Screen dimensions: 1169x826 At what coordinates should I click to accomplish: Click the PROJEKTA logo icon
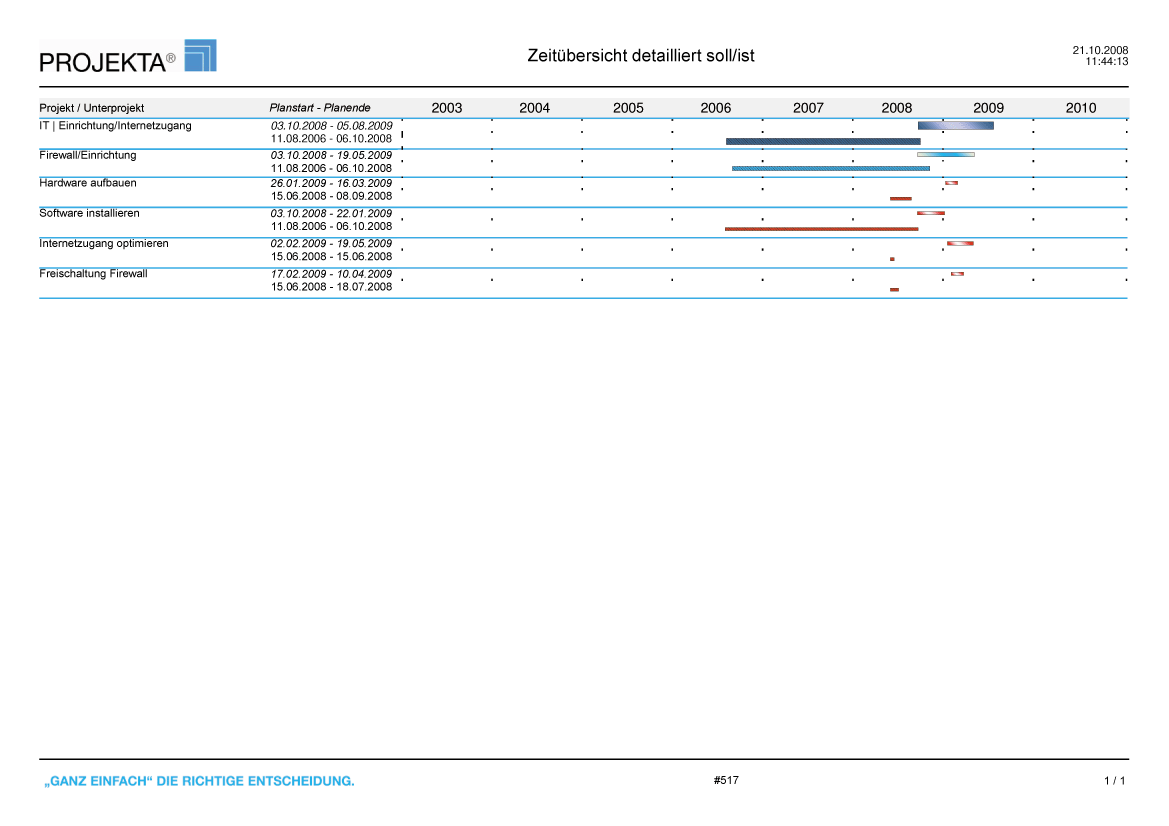coord(200,56)
